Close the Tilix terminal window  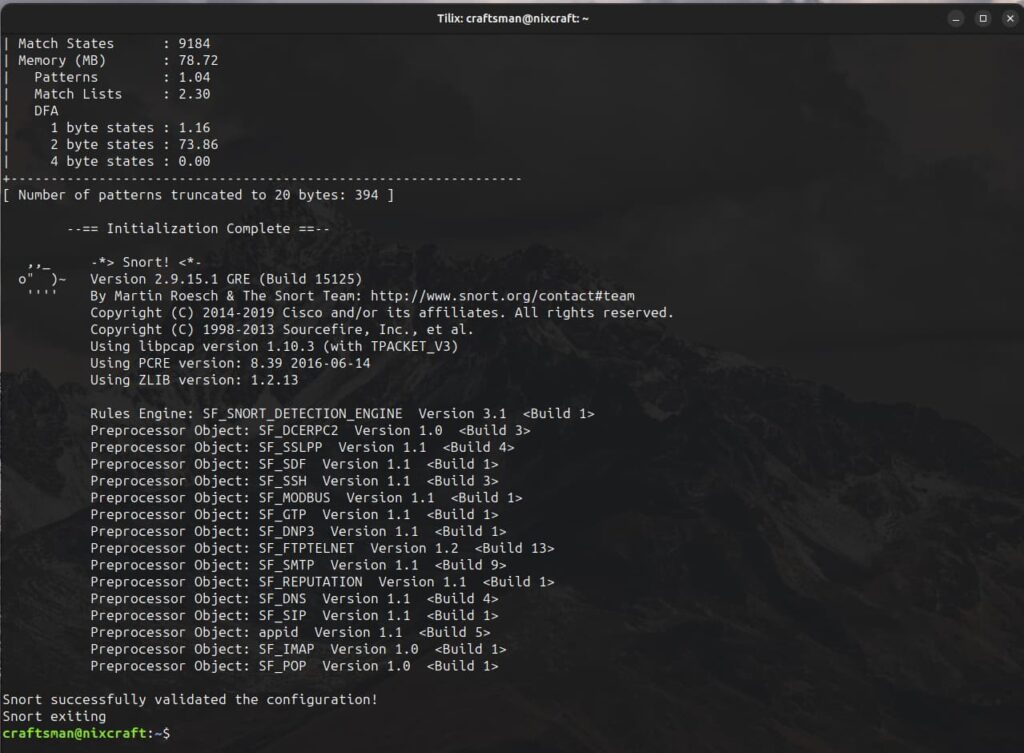point(1010,18)
